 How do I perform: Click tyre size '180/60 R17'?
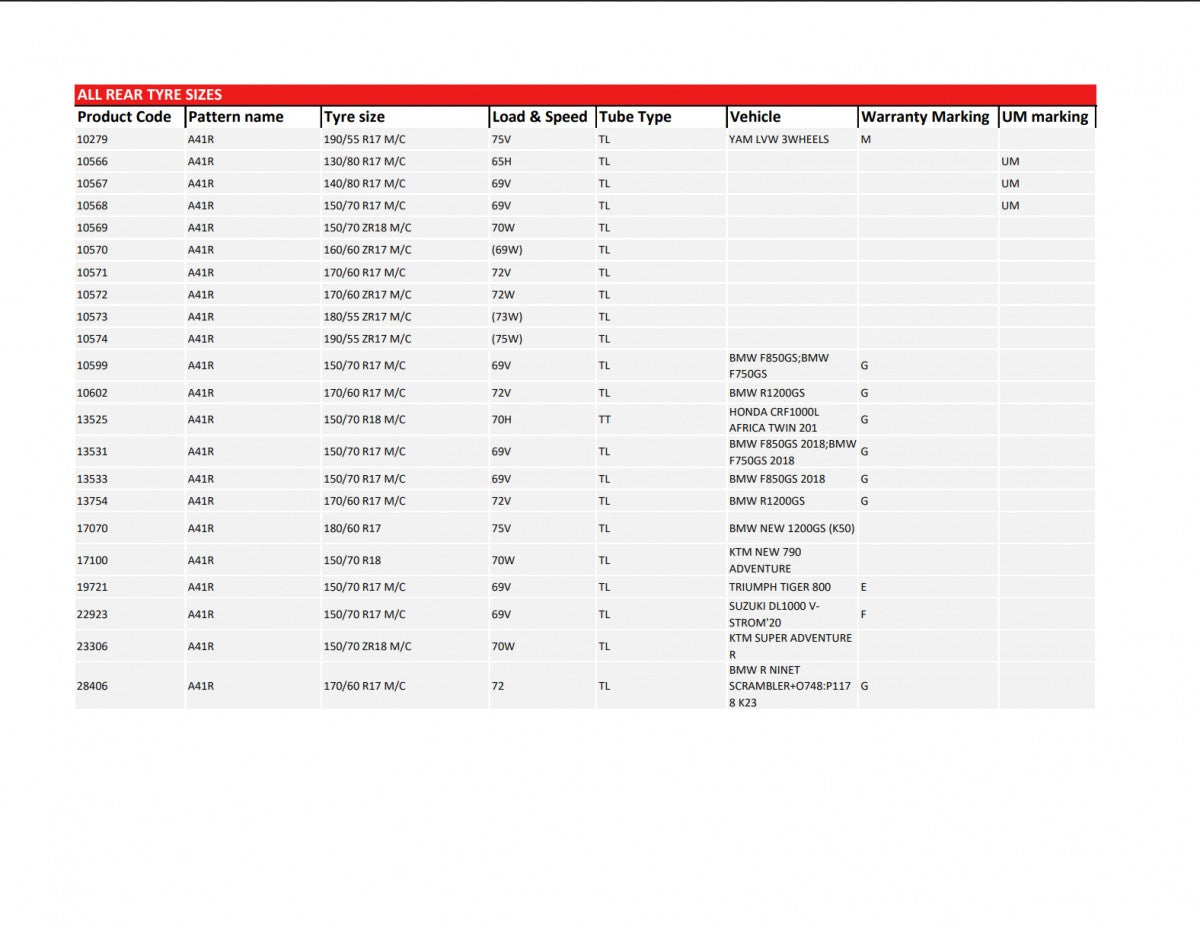[x=353, y=528]
